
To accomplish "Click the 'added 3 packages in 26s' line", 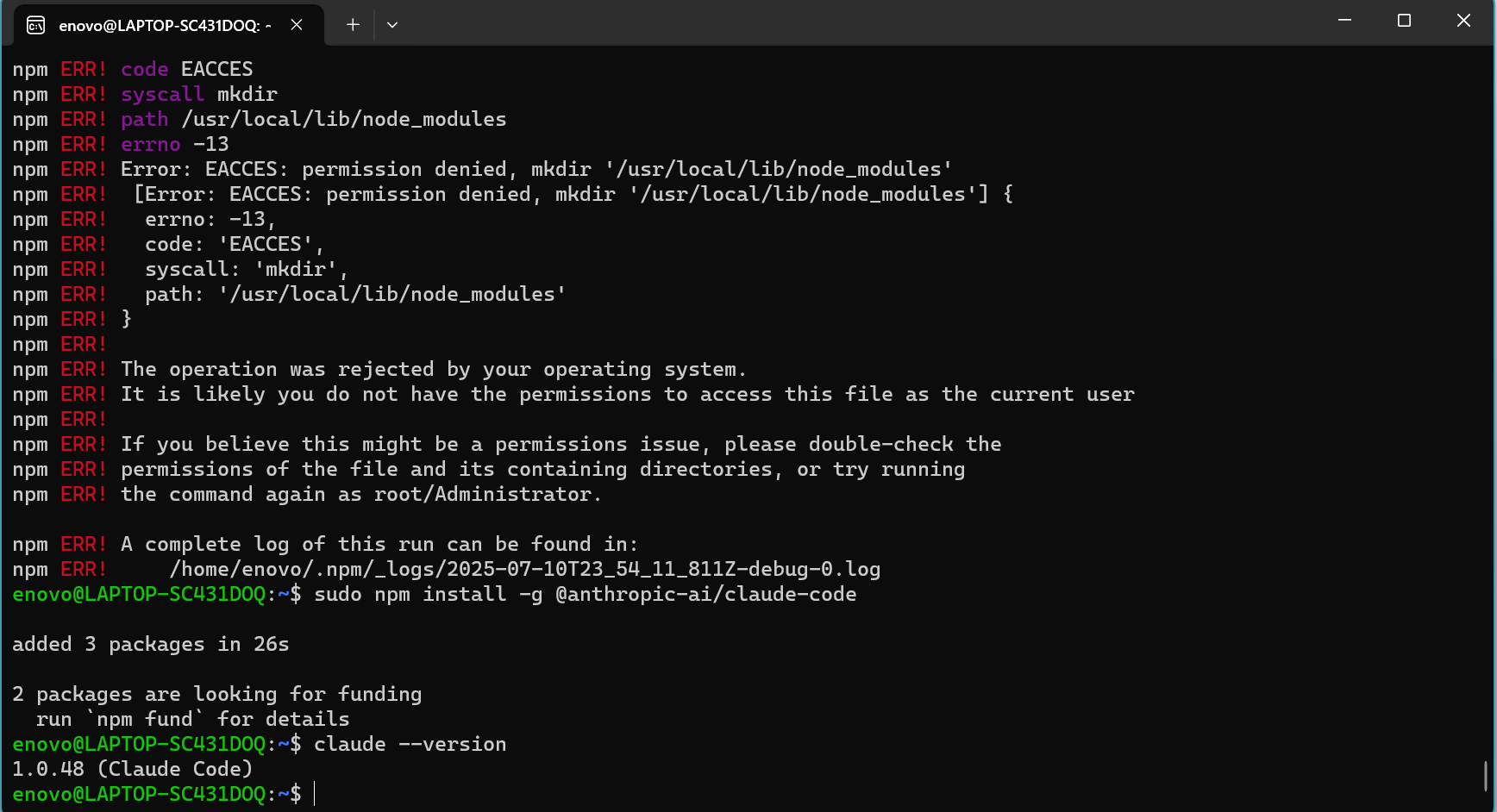I will (x=150, y=644).
